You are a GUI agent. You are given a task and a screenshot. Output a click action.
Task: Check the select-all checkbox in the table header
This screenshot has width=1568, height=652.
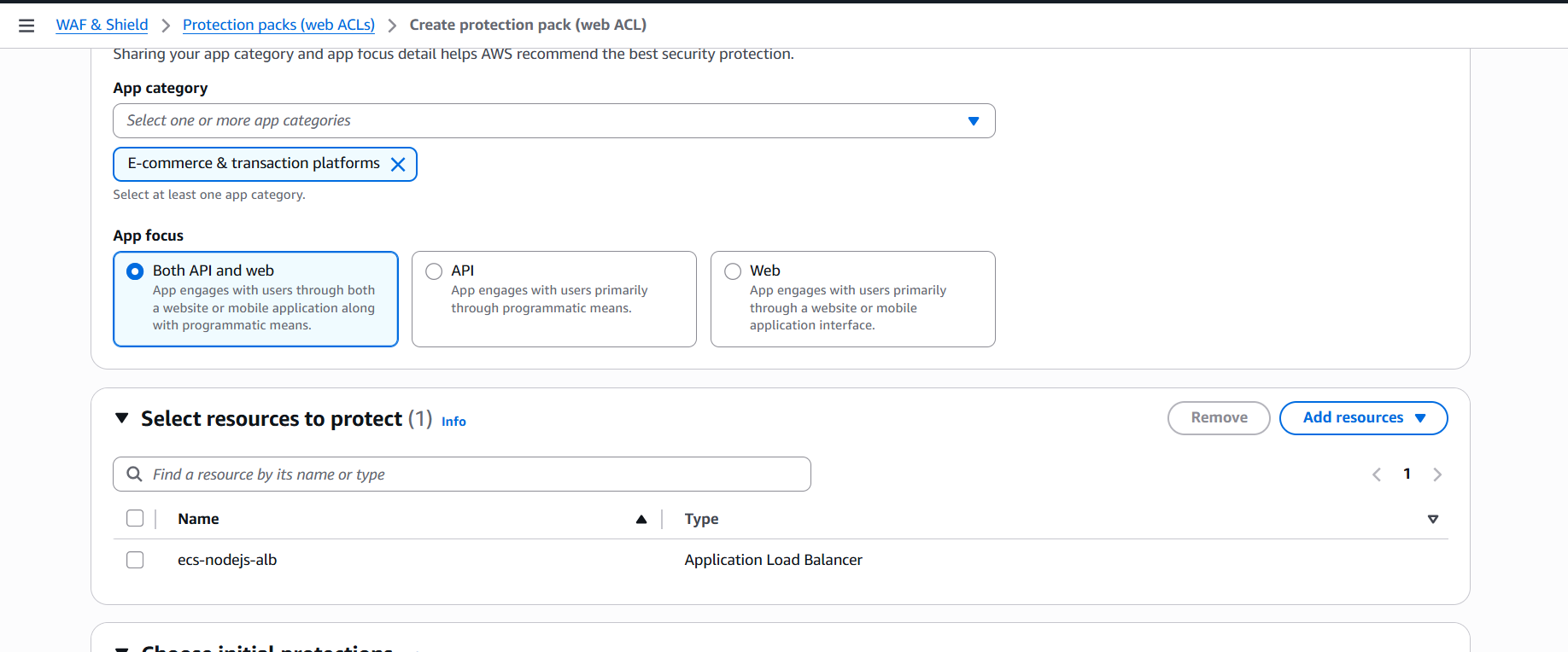135,518
